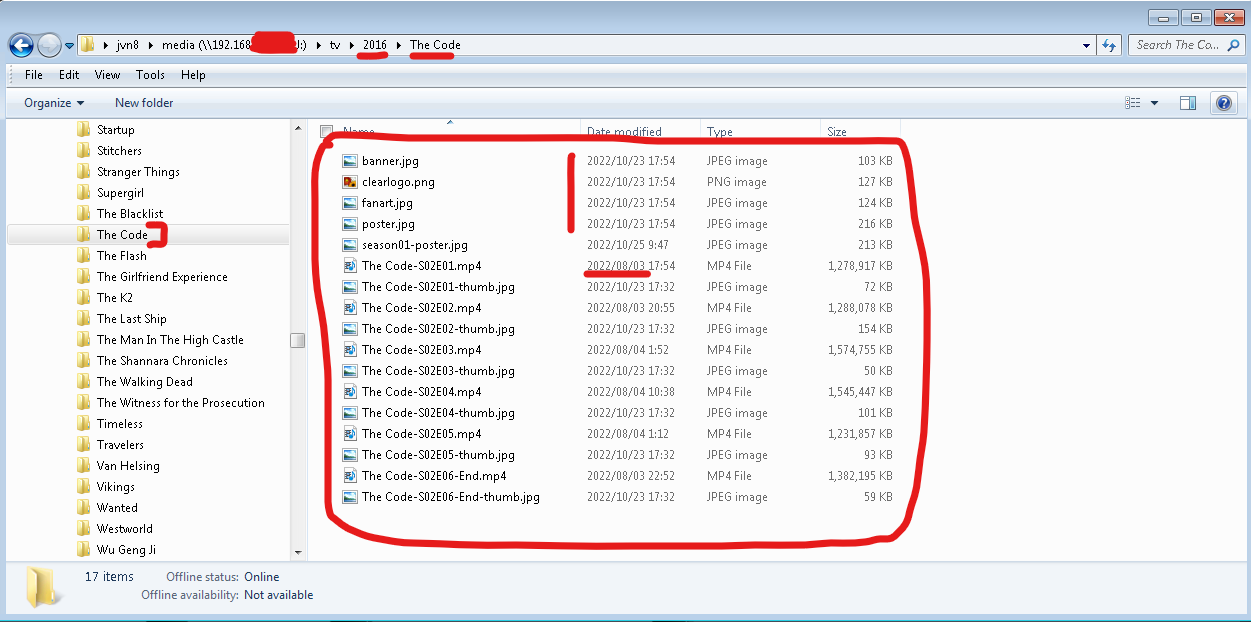Viewport: 1251px width, 622px height.
Task: Select The Witness for the Prosecution folder
Action: [x=181, y=403]
